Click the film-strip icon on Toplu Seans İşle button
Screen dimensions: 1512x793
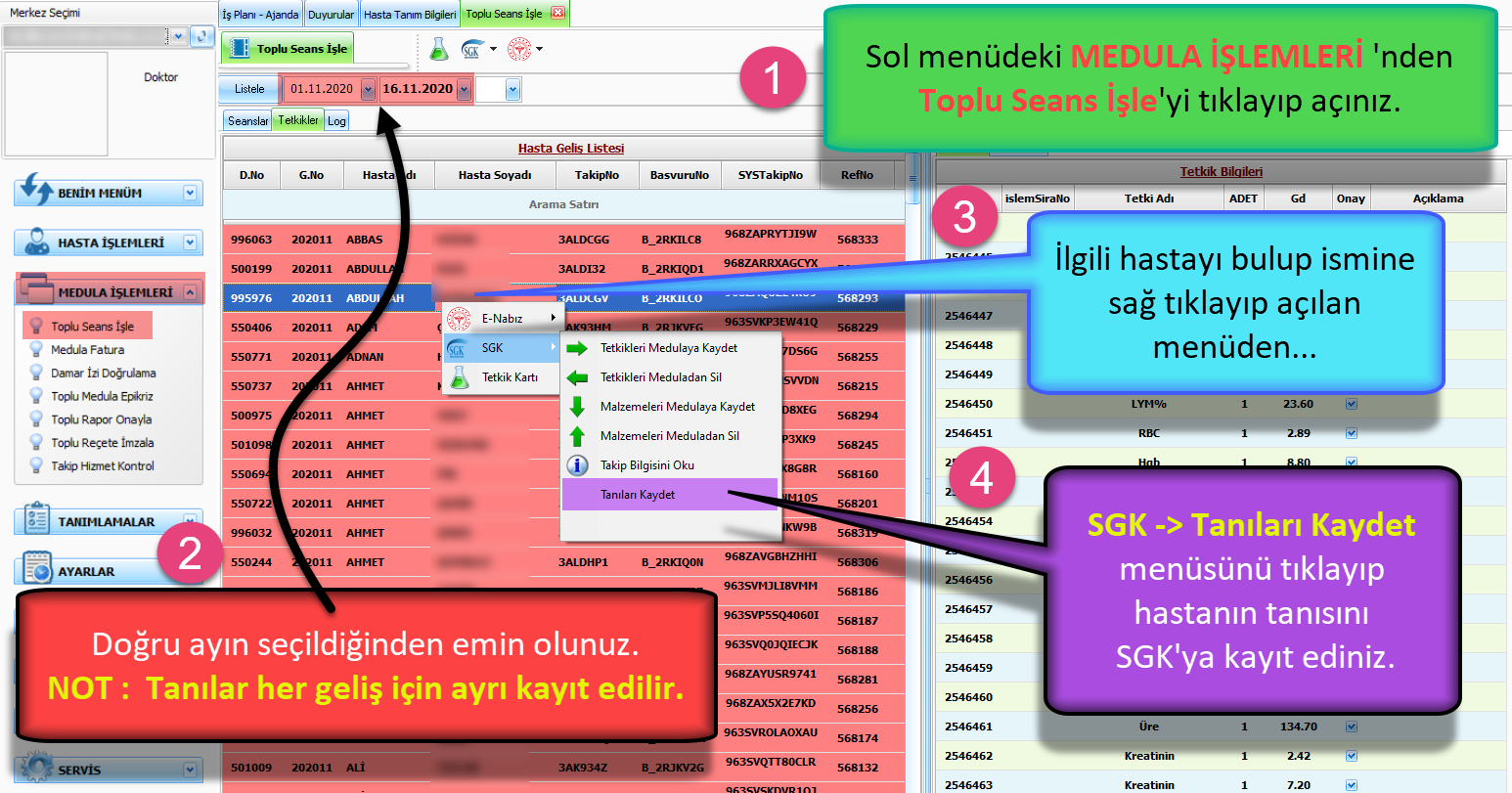(x=238, y=48)
